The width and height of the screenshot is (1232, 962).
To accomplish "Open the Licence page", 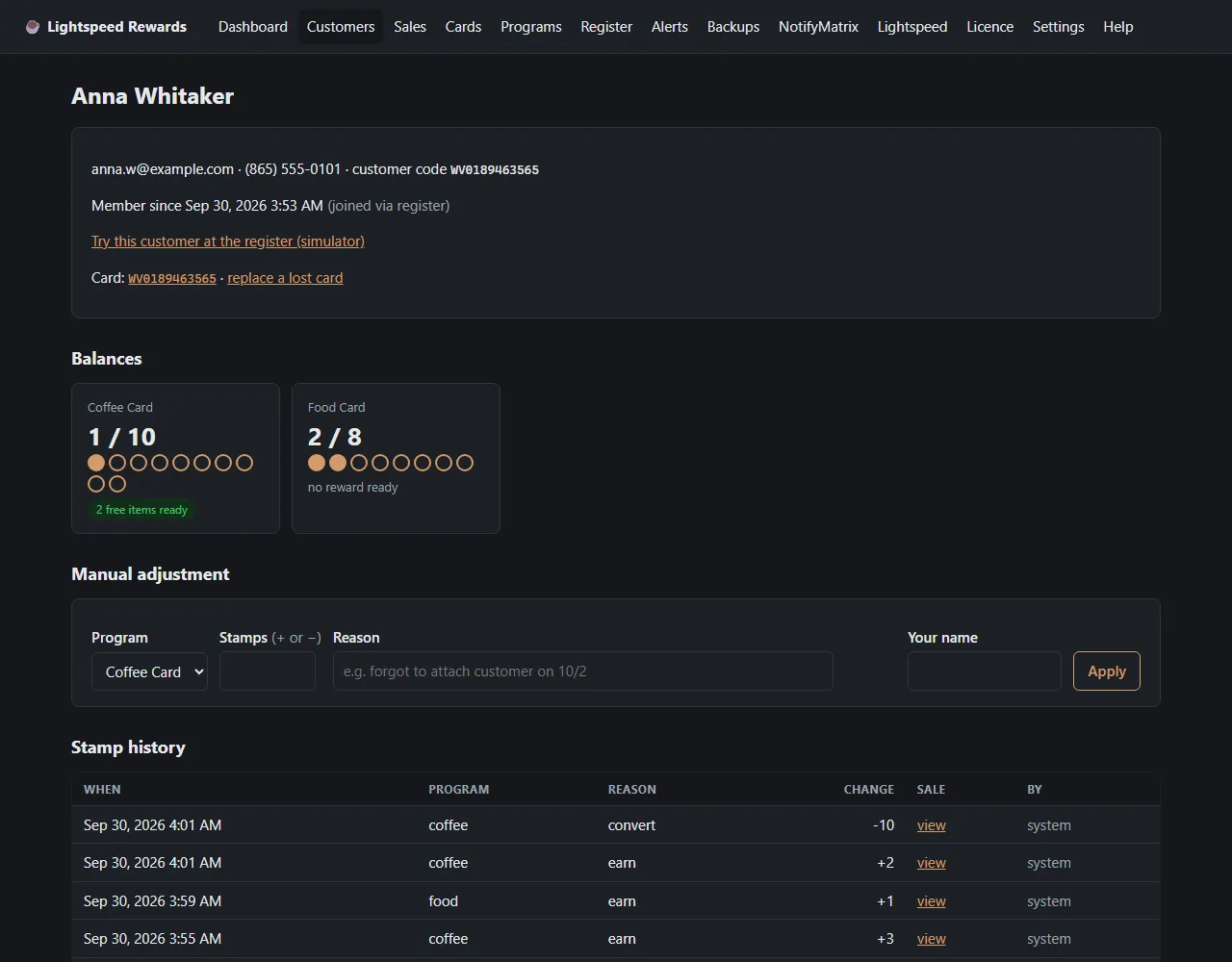I will 990,27.
